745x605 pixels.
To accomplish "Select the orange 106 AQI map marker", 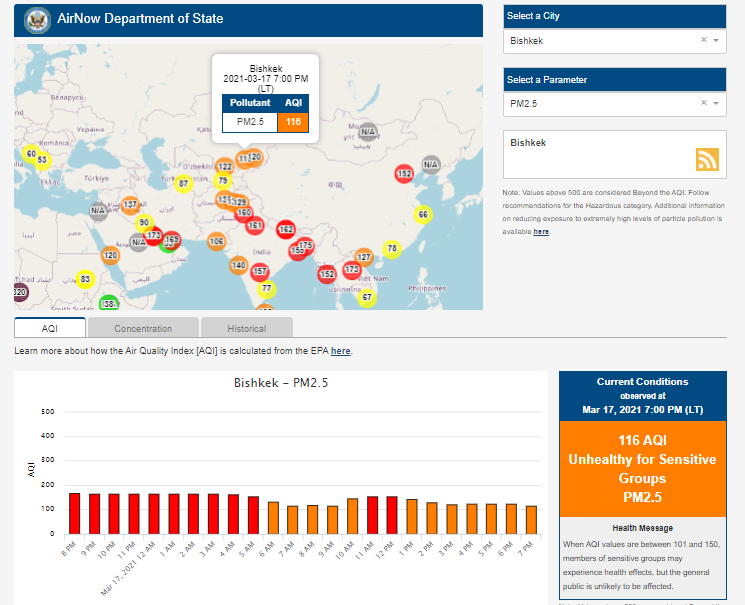I will point(216,241).
